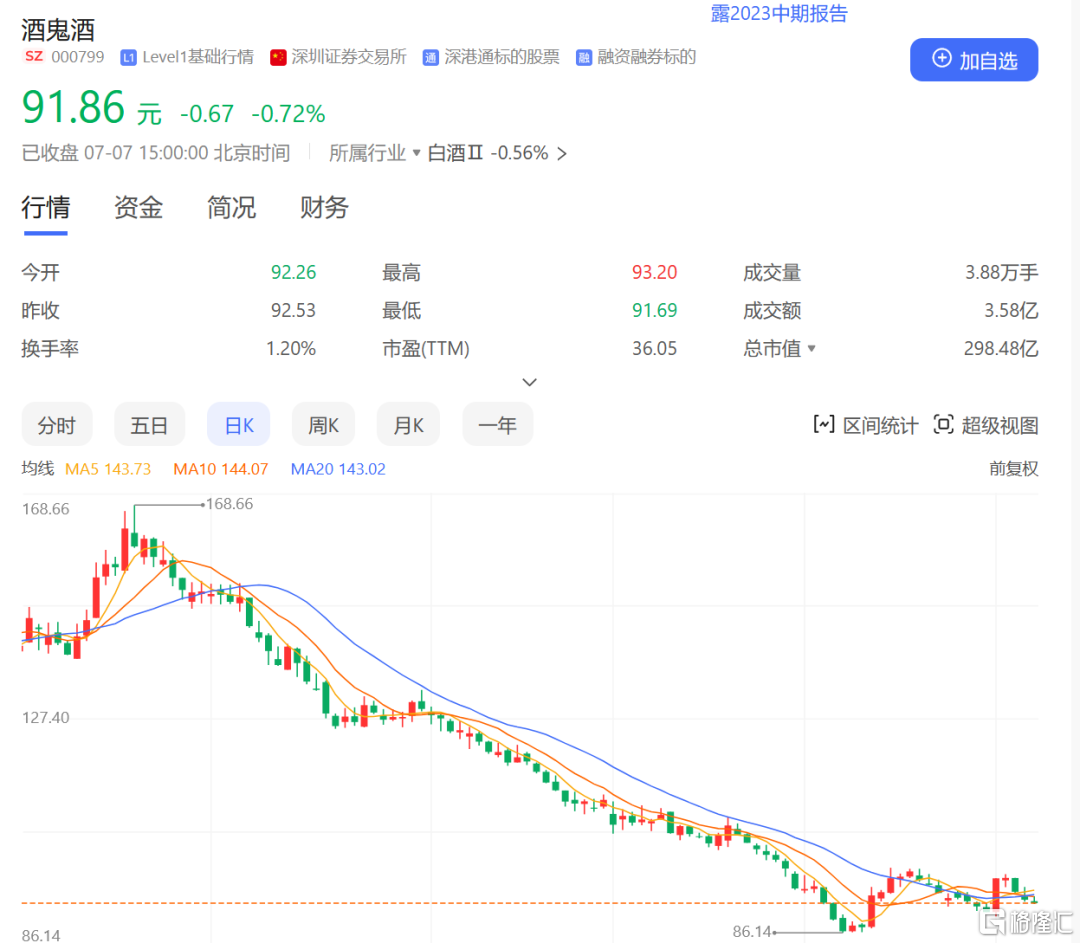Viewport: 1080px width, 943px height.
Task: Open the 前复权 adjustment selector
Action: coord(1013,468)
